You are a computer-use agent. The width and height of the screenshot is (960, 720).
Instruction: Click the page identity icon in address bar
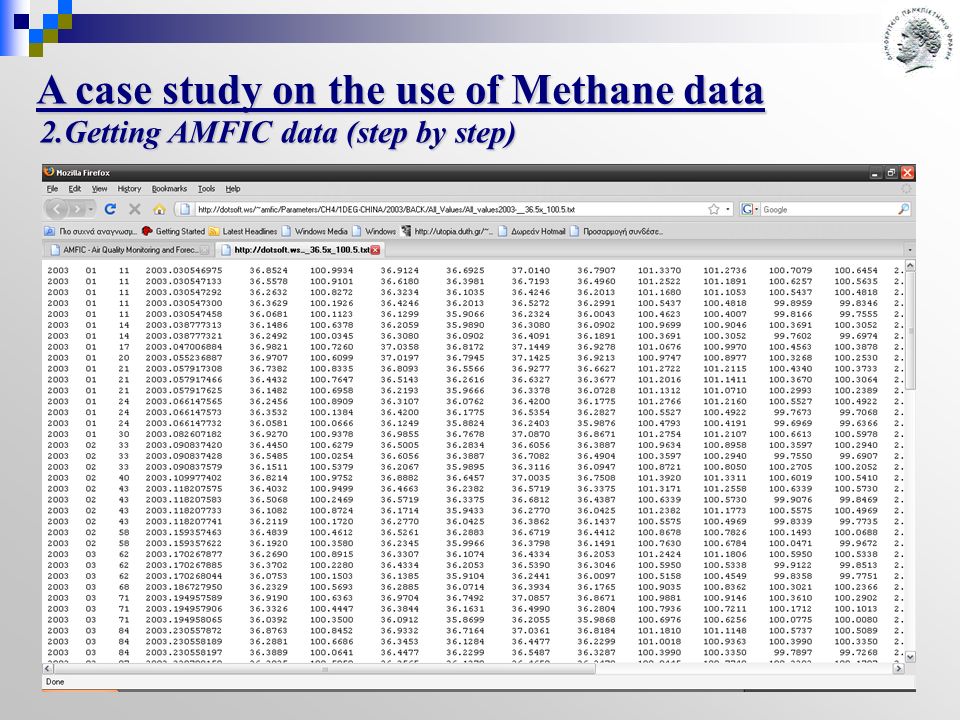click(184, 209)
